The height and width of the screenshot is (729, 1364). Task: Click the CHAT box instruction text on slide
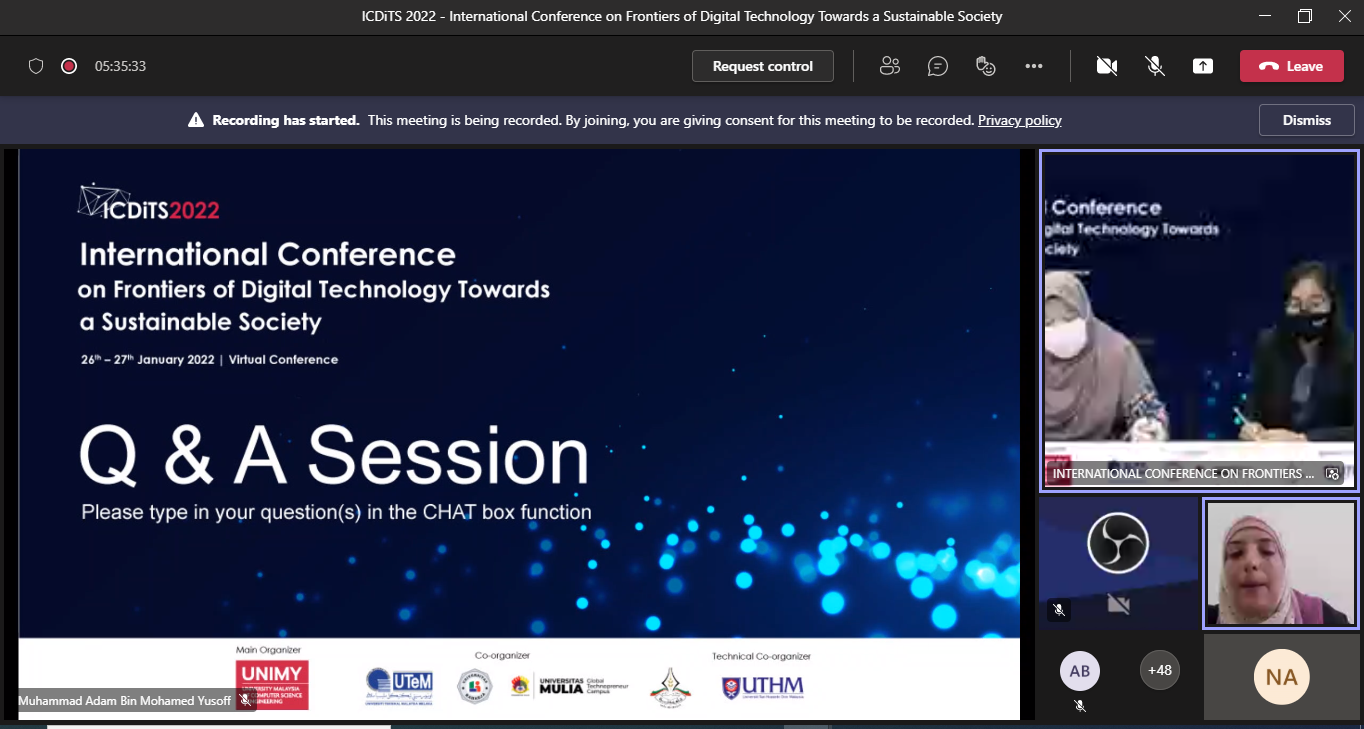(x=336, y=512)
